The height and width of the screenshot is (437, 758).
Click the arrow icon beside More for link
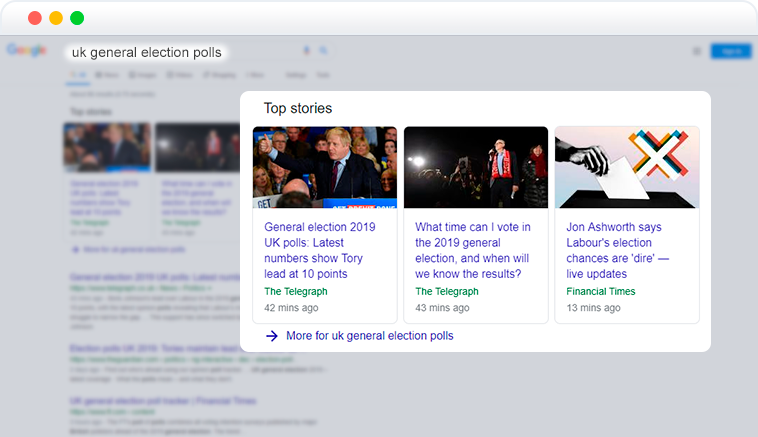tap(272, 335)
